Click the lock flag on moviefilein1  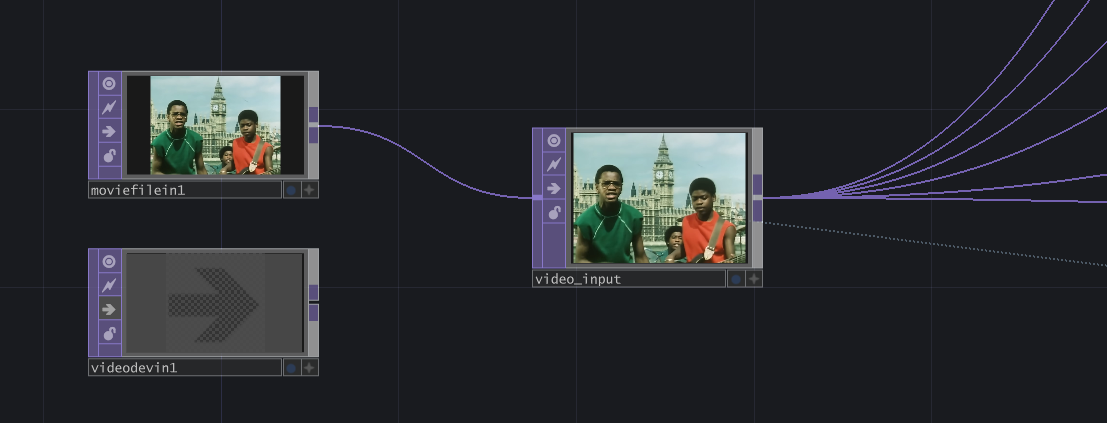coord(109,155)
